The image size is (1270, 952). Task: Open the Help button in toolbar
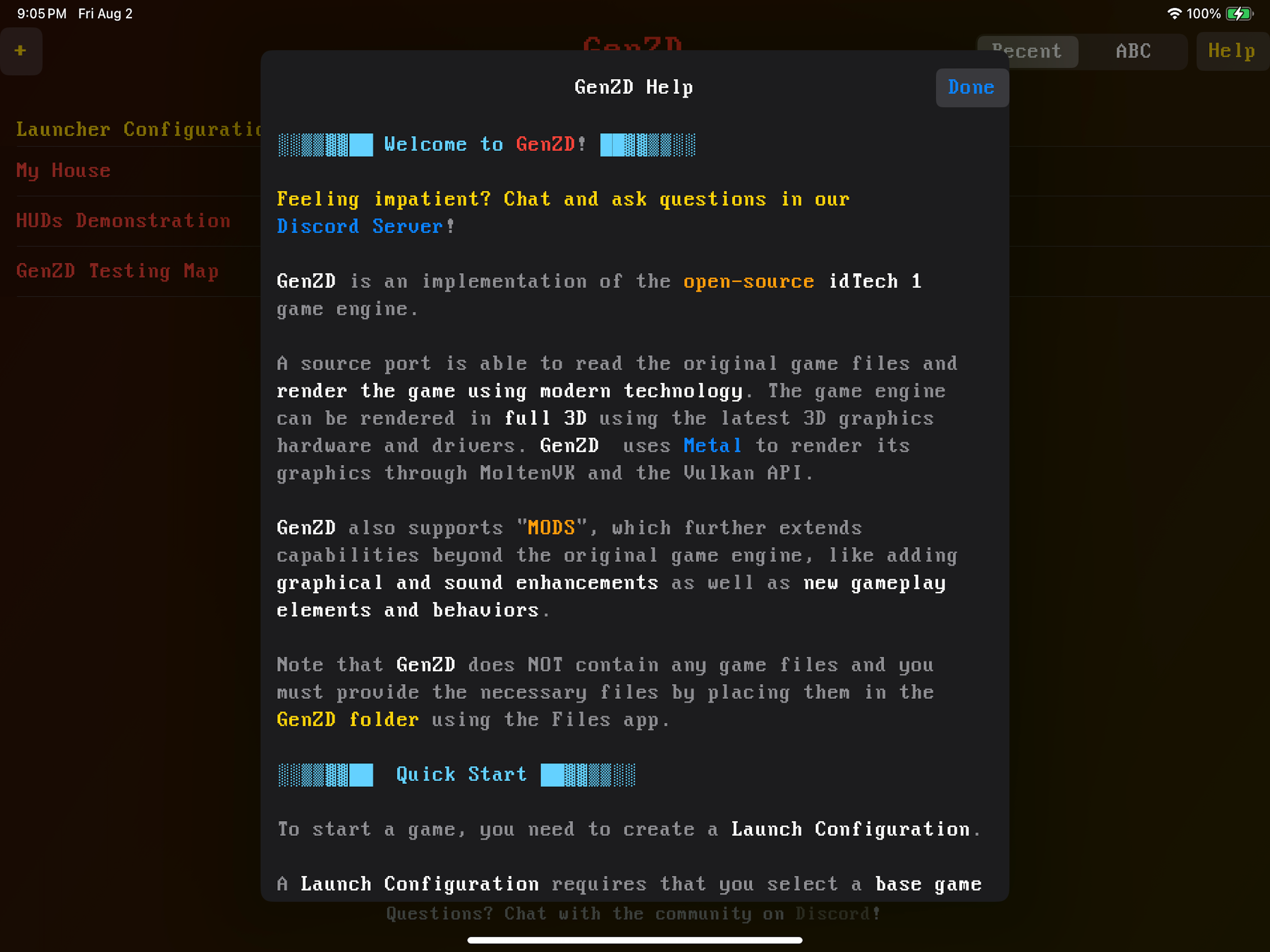pos(1231,51)
